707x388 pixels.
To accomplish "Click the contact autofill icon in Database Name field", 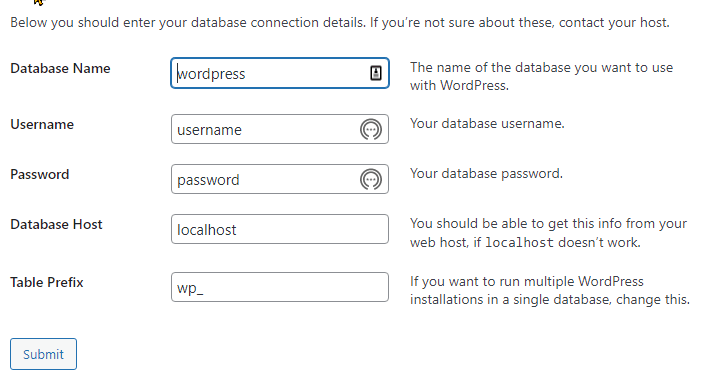I will pos(376,73).
